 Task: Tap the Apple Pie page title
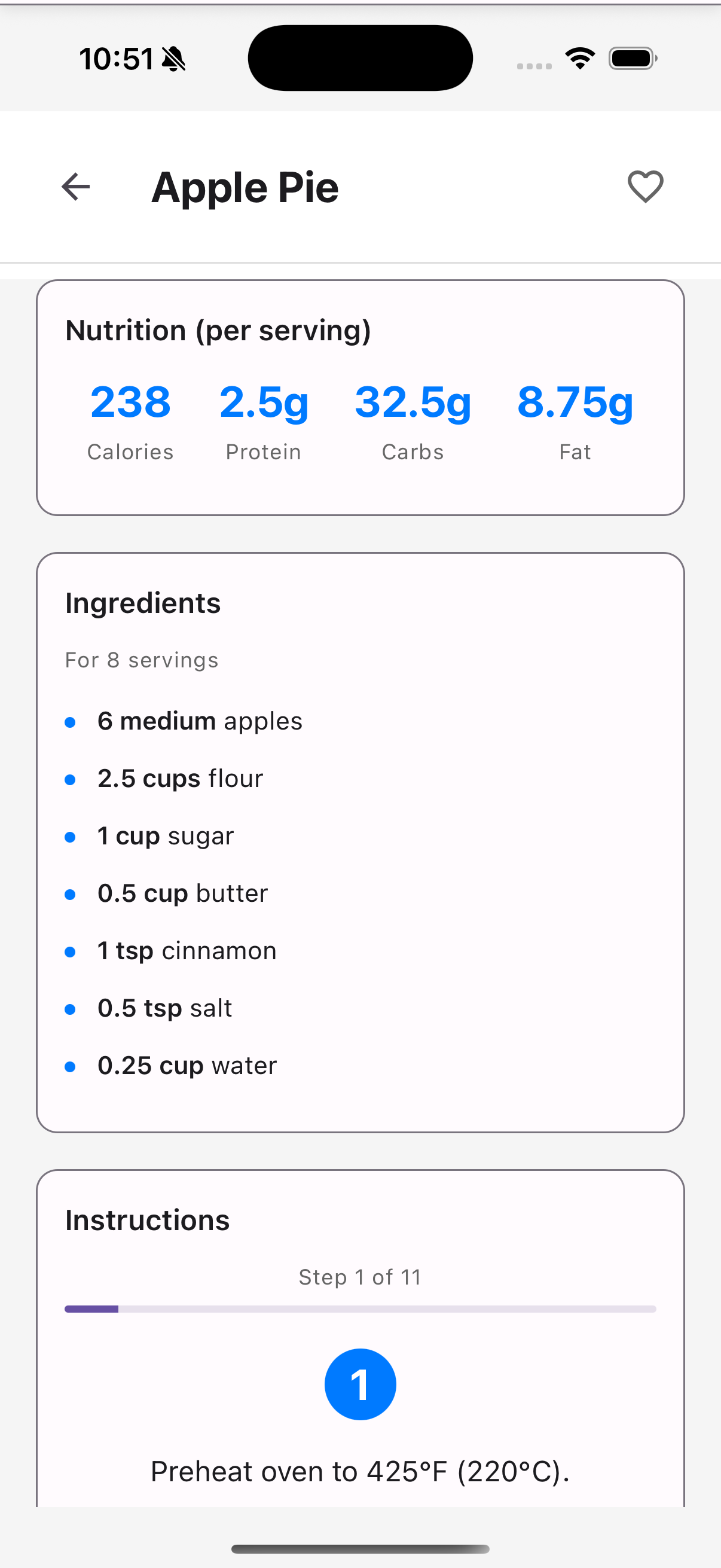245,188
